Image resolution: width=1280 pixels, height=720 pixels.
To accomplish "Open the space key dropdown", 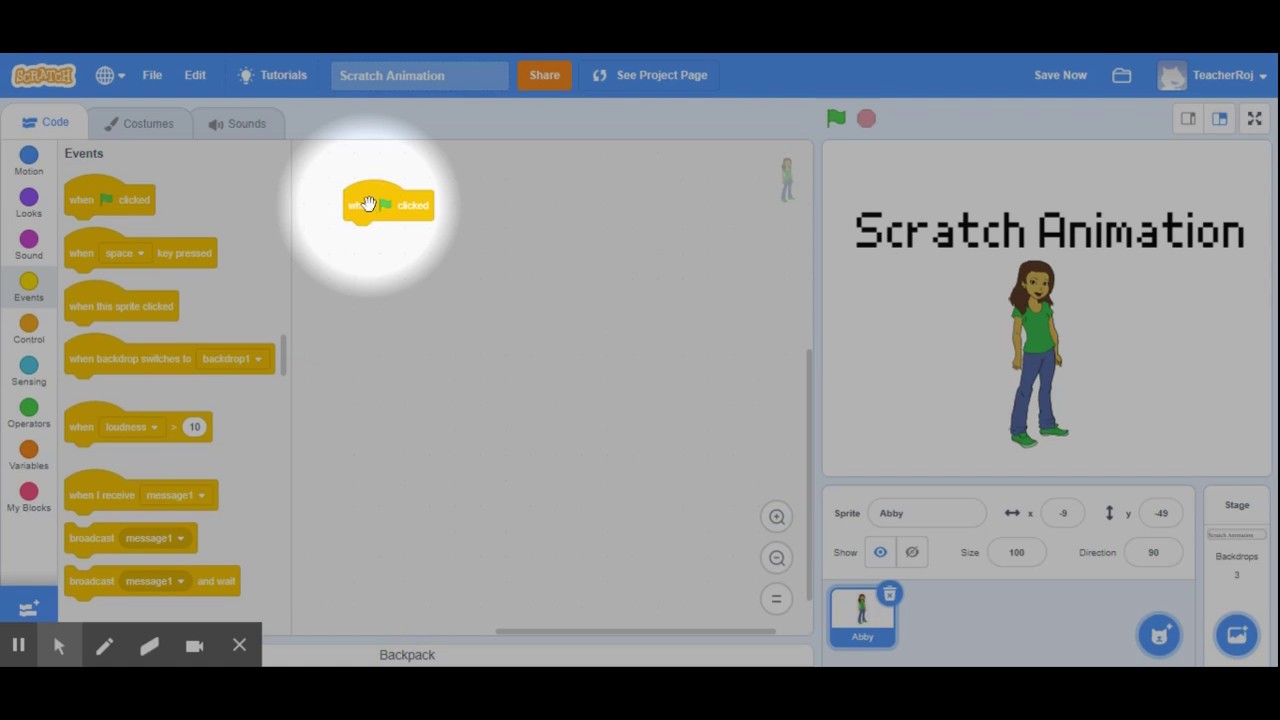I will click(126, 253).
